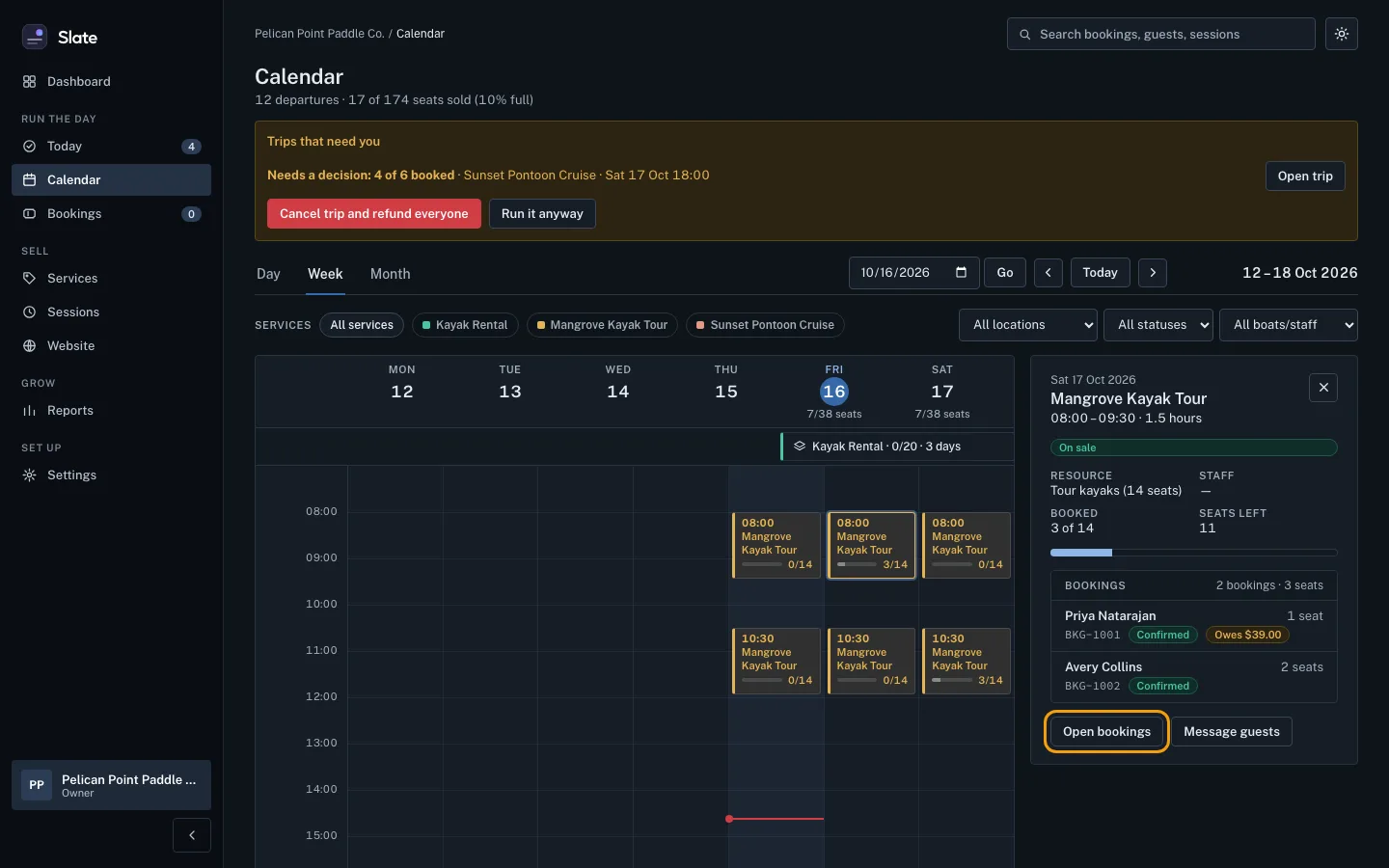Viewport: 1389px width, 868px height.
Task: Switch to the Day view tab
Action: tap(268, 274)
